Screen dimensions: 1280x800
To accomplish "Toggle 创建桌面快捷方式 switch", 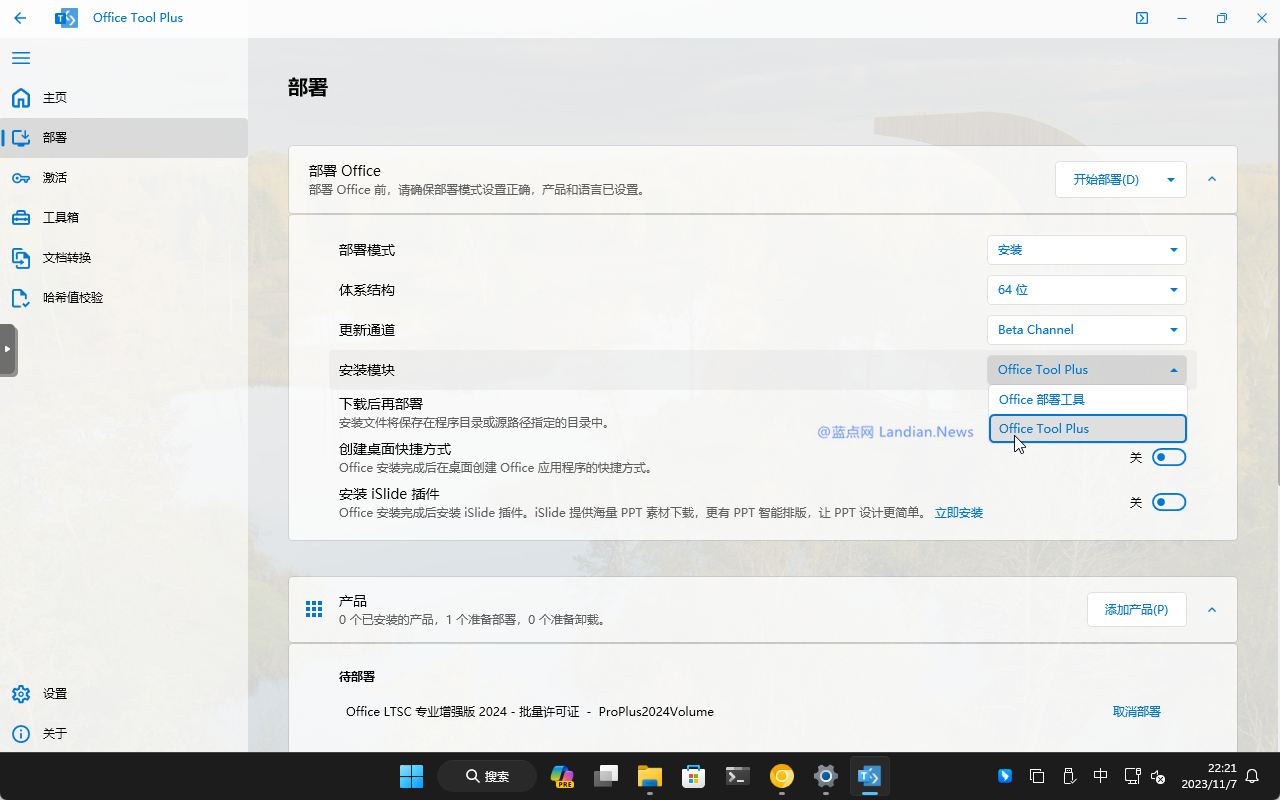I will [1168, 457].
